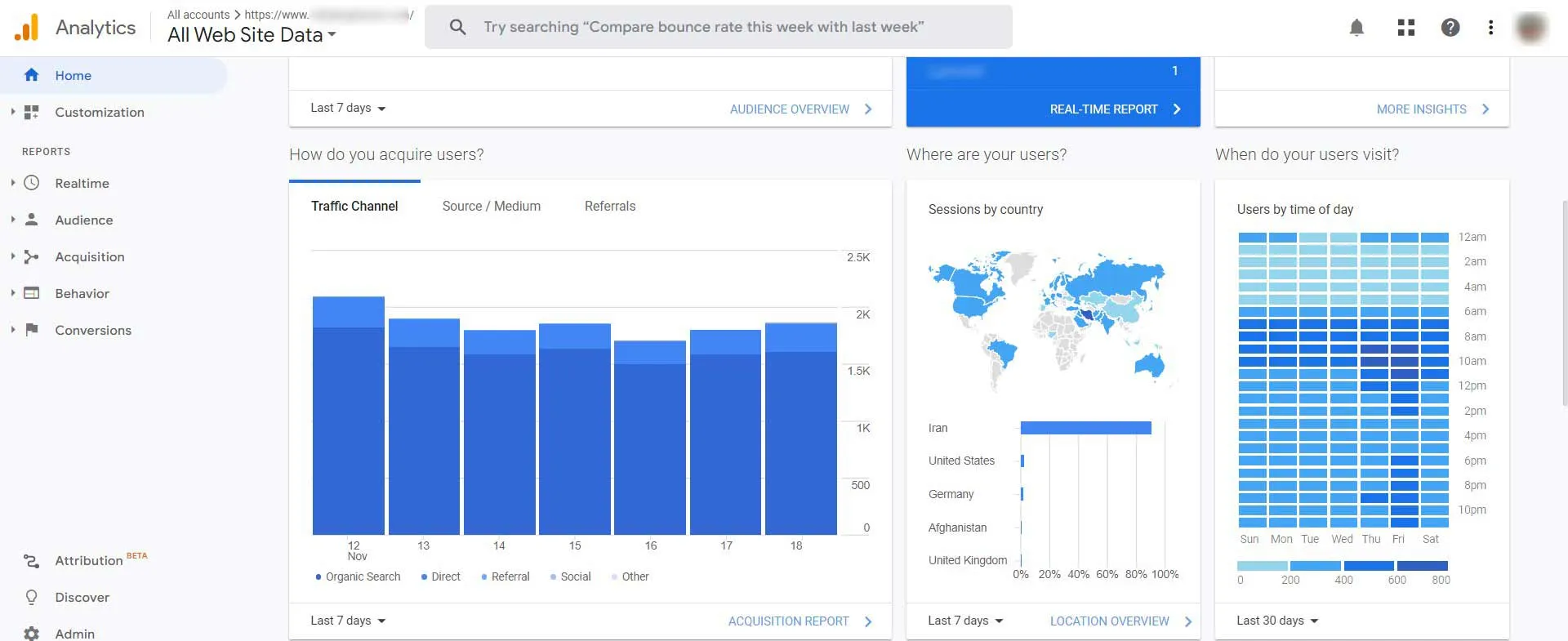This screenshot has height=641, width=1568.
Task: Click the Customization dashboard icon
Action: pos(32,112)
